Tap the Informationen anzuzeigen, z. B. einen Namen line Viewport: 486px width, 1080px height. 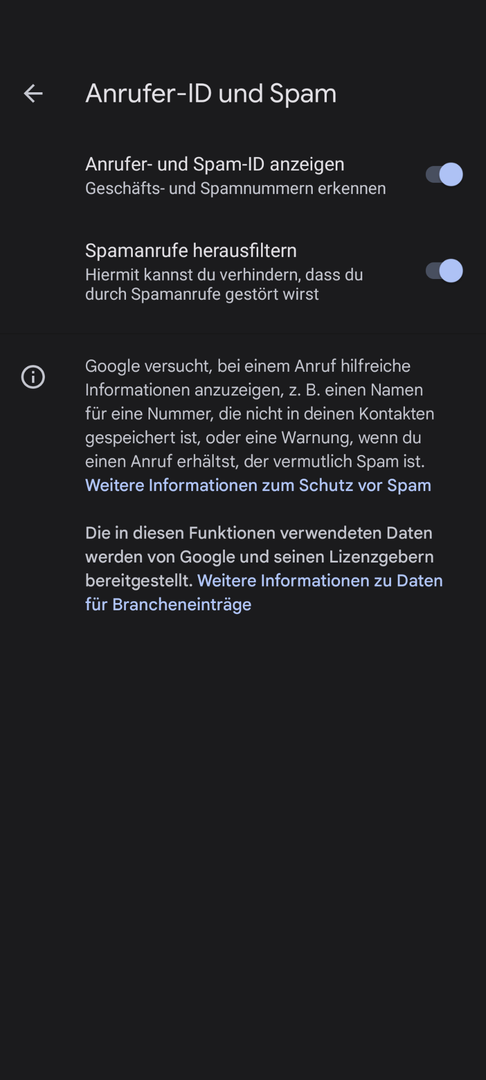click(x=254, y=390)
